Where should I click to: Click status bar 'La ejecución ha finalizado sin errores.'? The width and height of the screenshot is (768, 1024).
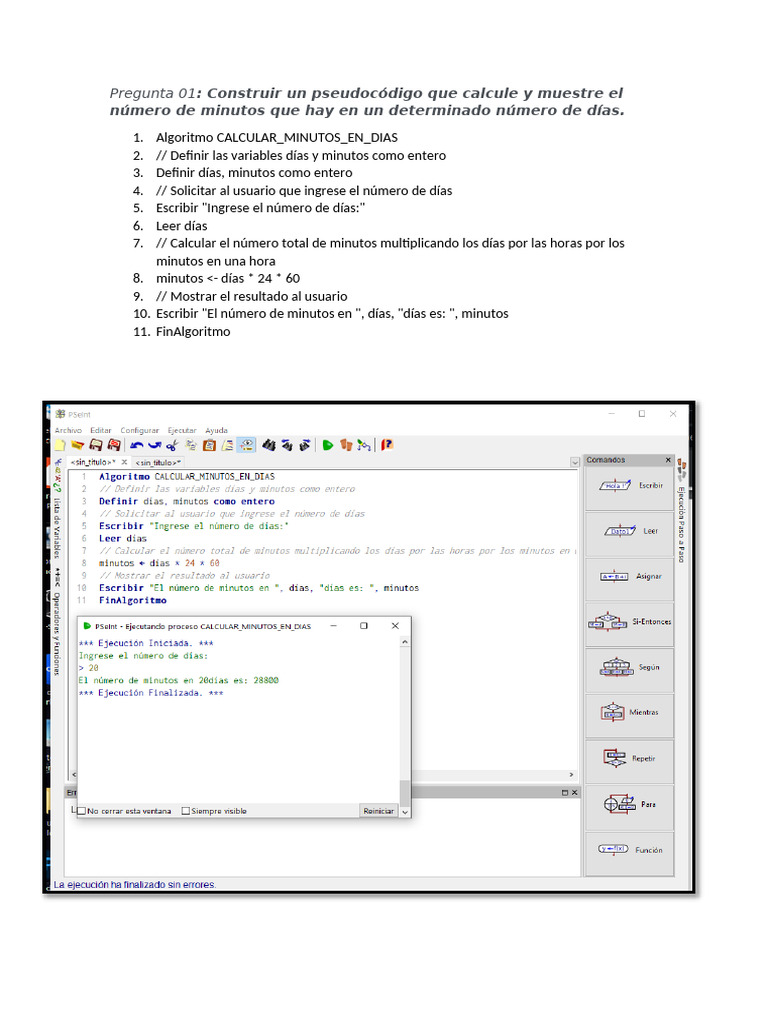pyautogui.click(x=135, y=885)
